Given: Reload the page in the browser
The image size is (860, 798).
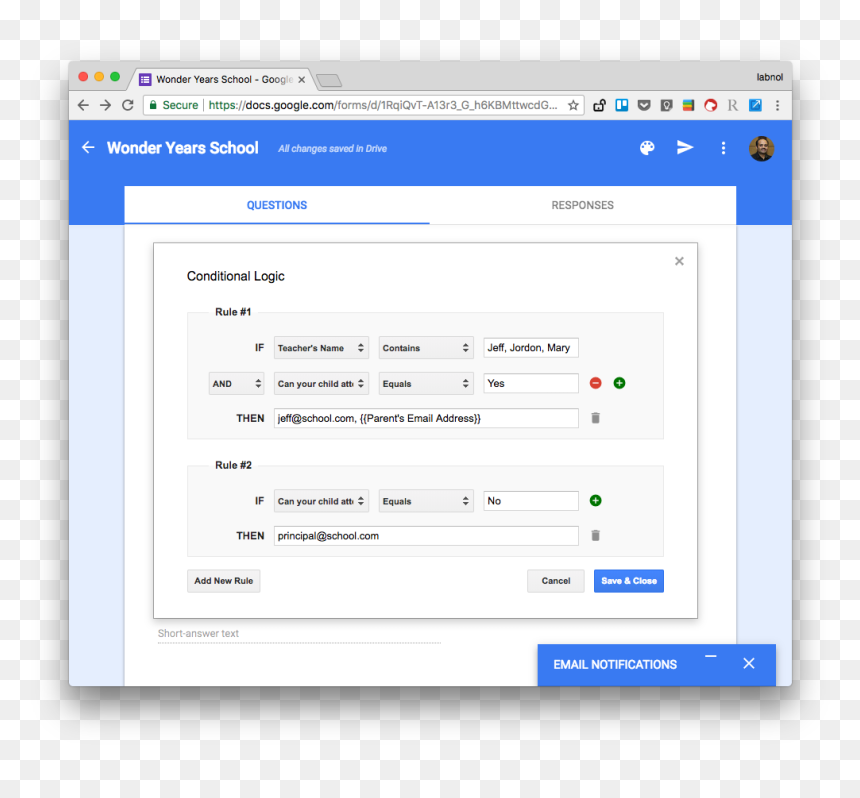Looking at the screenshot, I should tap(128, 105).
